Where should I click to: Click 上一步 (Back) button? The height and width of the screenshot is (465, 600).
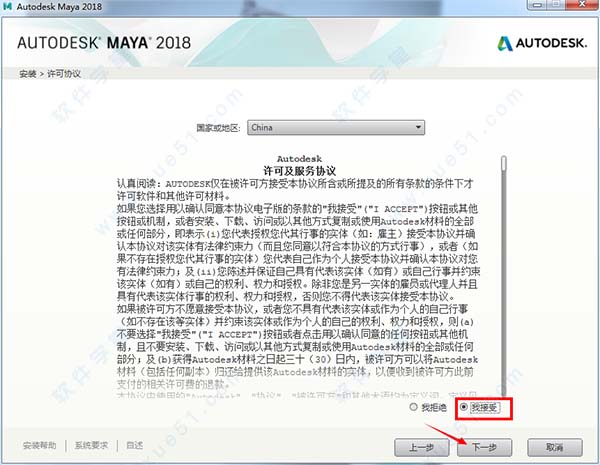(422, 447)
